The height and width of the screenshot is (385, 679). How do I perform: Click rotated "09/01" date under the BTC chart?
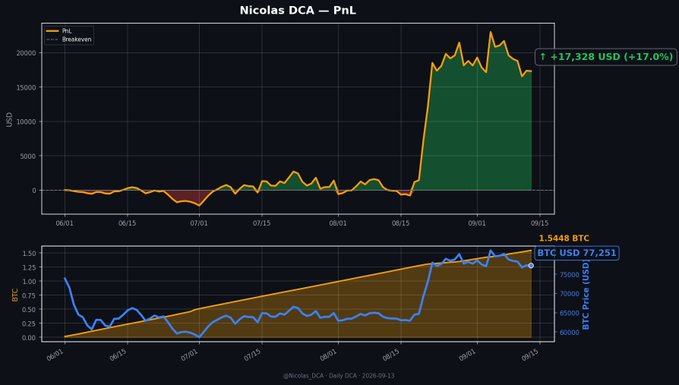[467, 355]
